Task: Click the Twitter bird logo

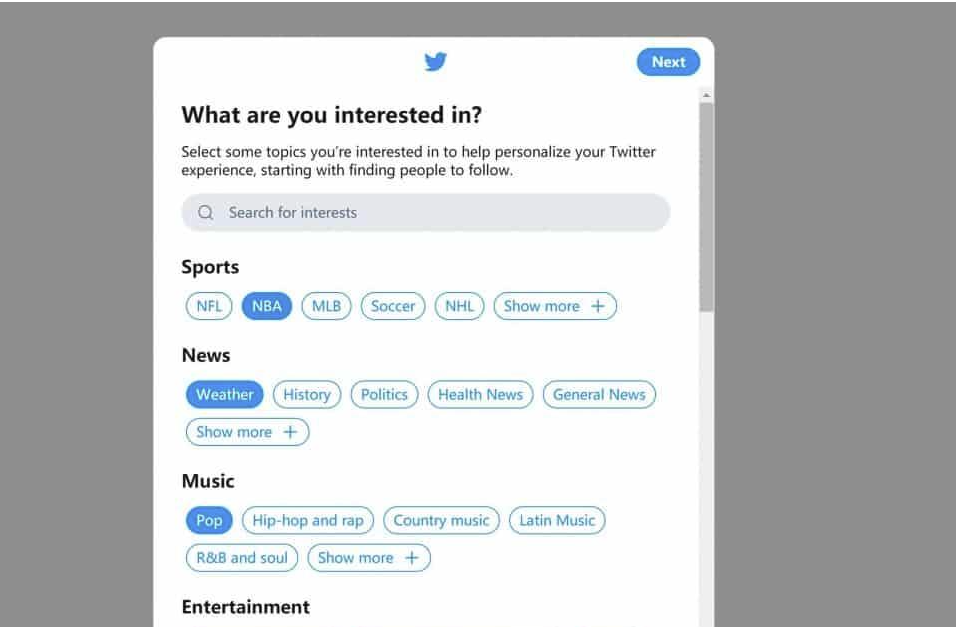Action: pyautogui.click(x=435, y=62)
